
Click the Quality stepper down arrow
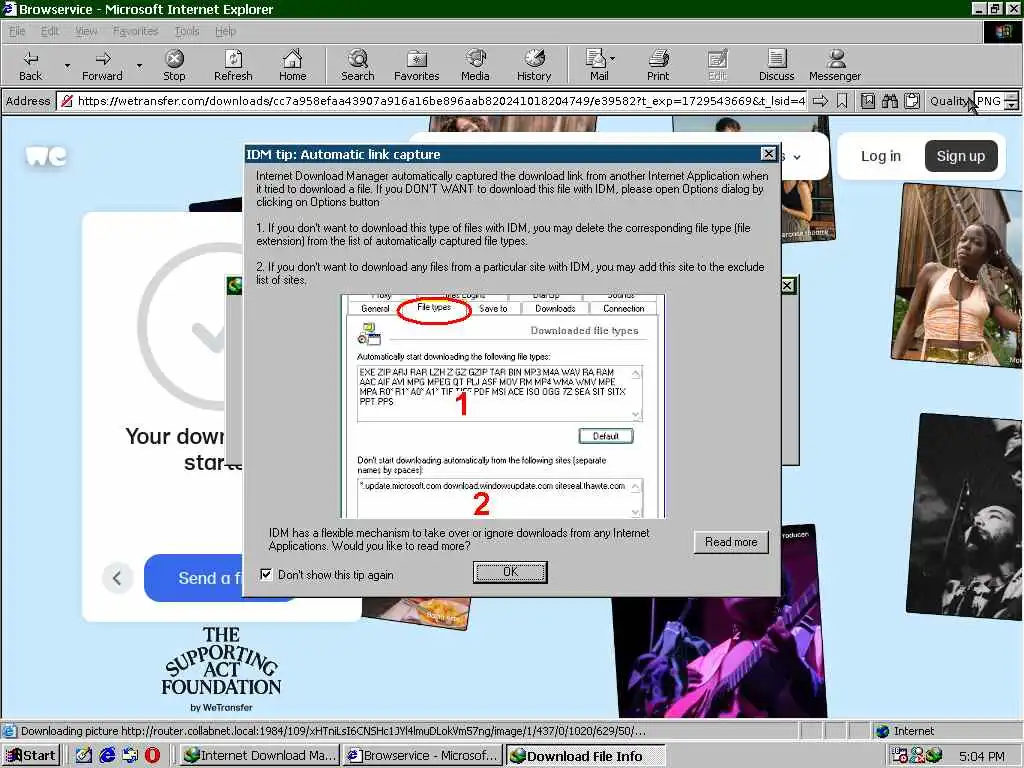1011,106
